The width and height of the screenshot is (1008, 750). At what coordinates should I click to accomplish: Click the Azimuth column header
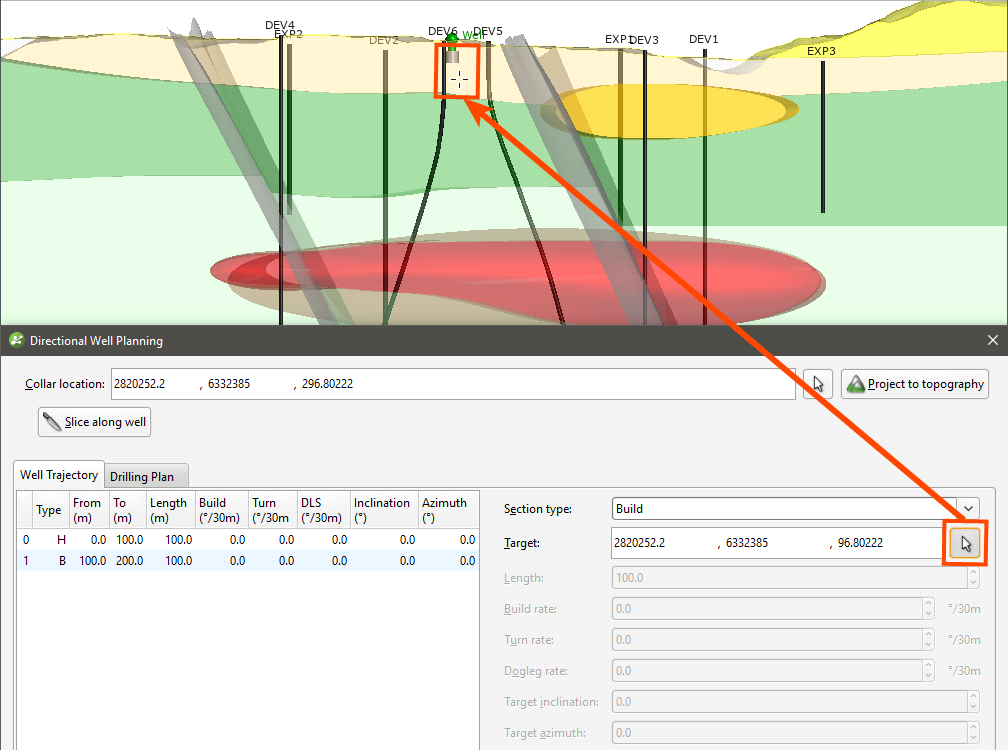[x=444, y=509]
